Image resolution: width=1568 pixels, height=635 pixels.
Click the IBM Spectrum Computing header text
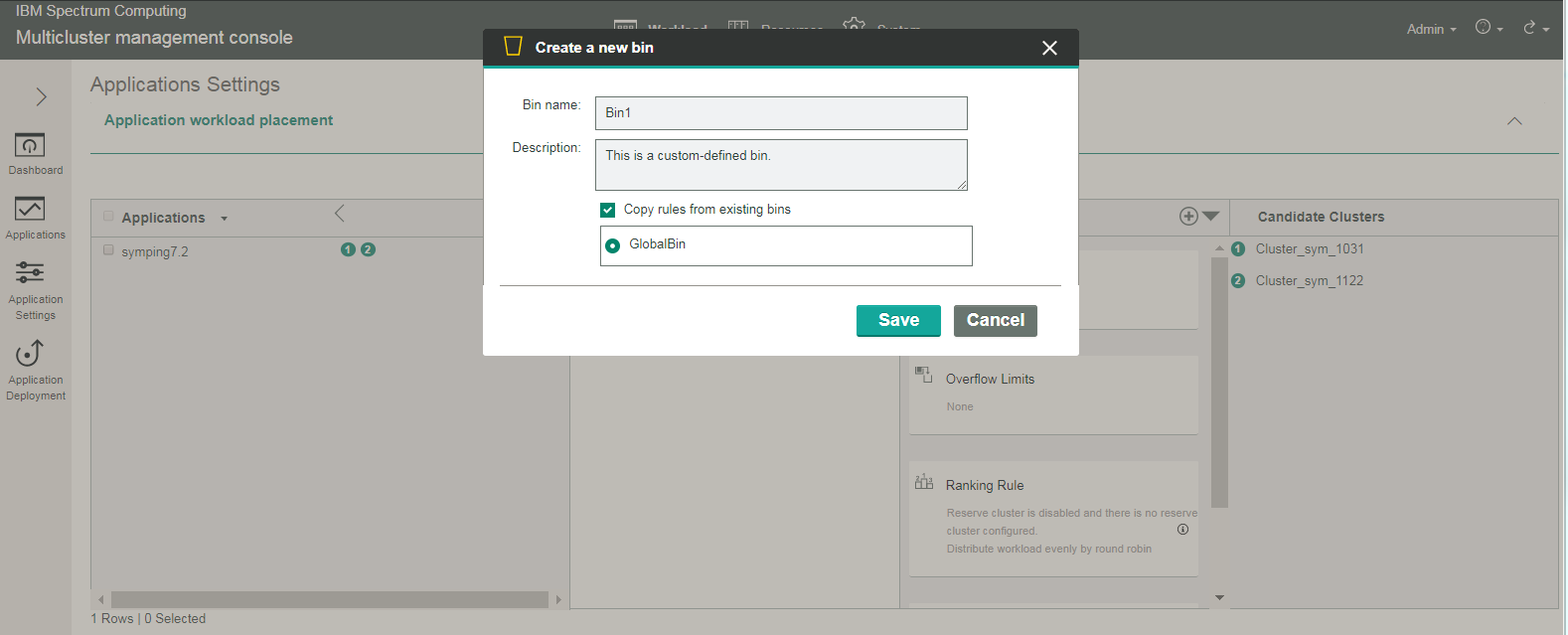point(101,11)
